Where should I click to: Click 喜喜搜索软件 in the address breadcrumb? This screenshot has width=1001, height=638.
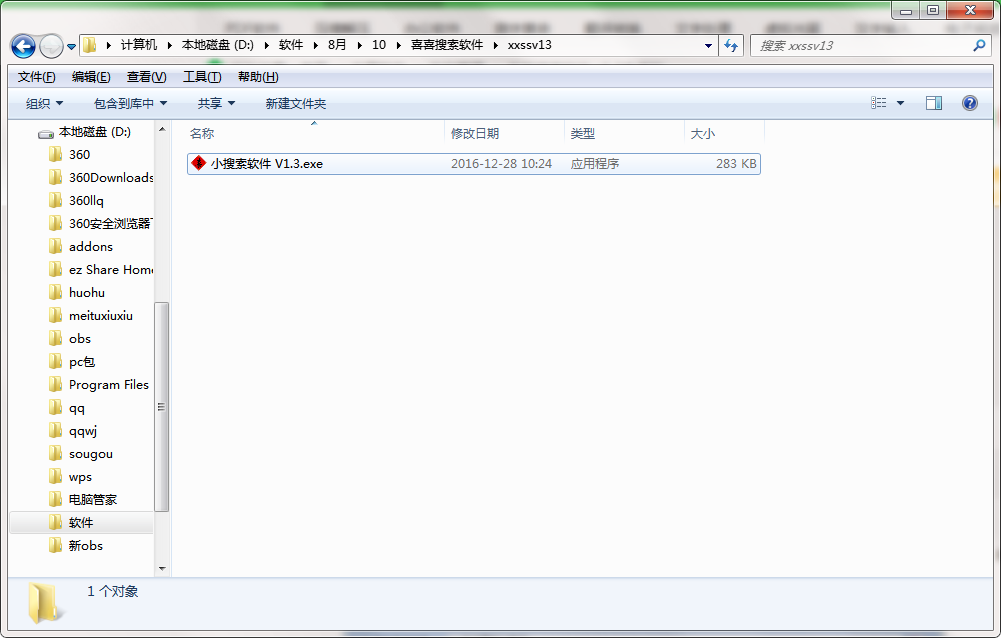click(447, 45)
